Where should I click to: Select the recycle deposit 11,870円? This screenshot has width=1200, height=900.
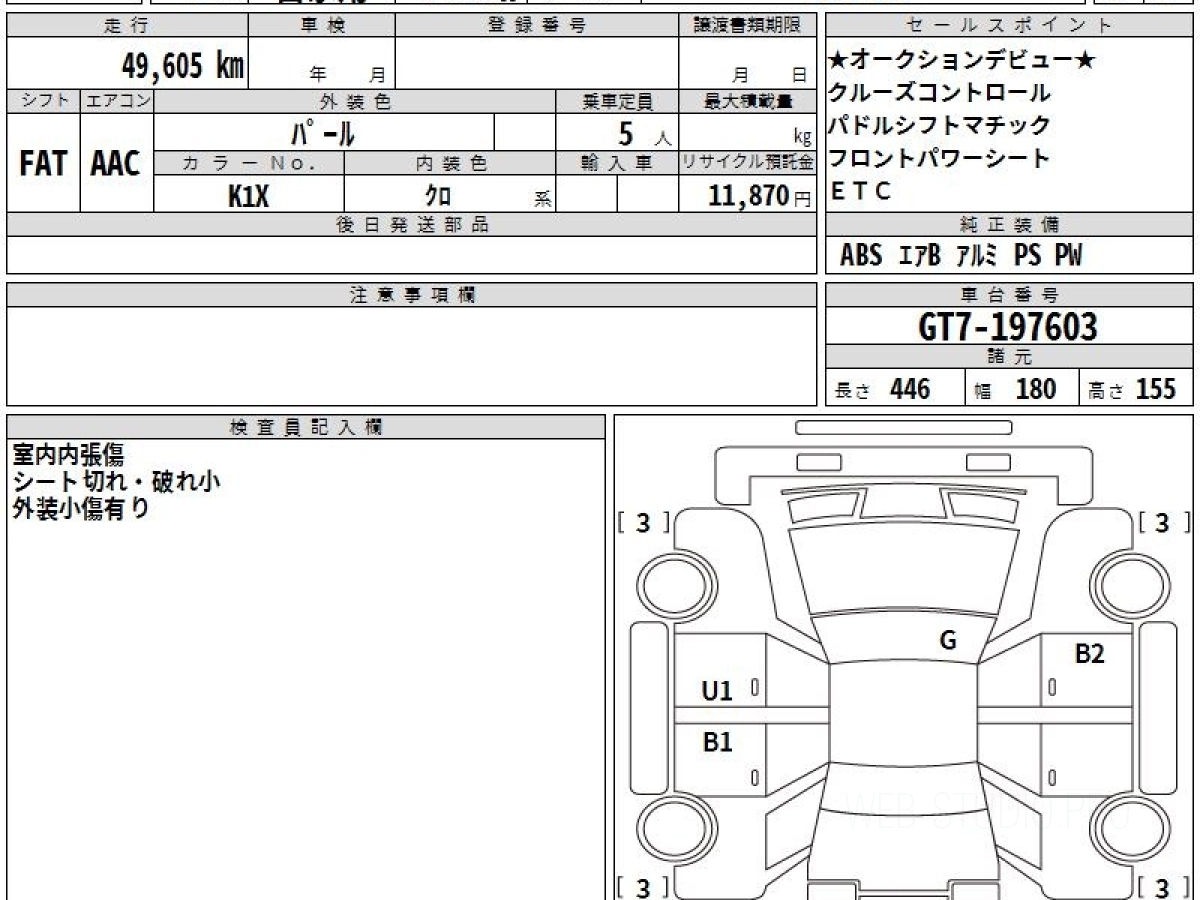[x=759, y=196]
